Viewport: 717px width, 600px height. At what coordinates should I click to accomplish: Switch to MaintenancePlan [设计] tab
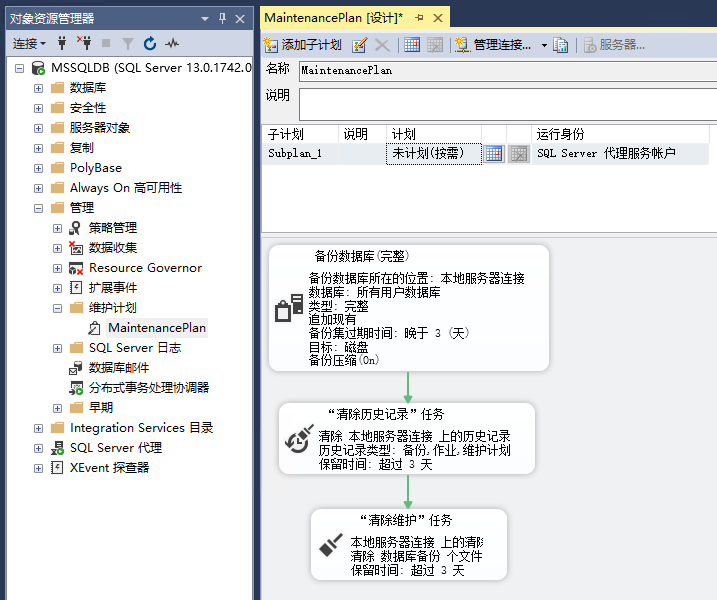tap(333, 18)
